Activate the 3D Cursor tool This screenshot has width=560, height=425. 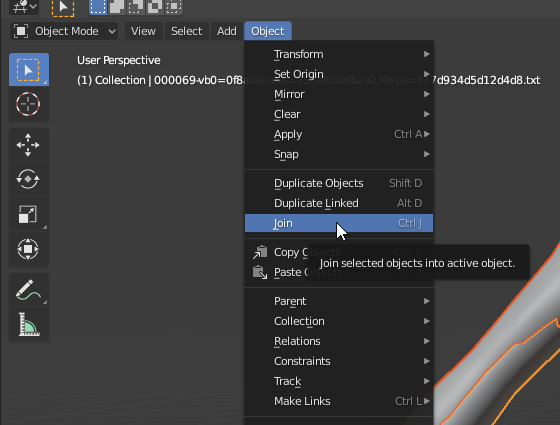(x=29, y=104)
